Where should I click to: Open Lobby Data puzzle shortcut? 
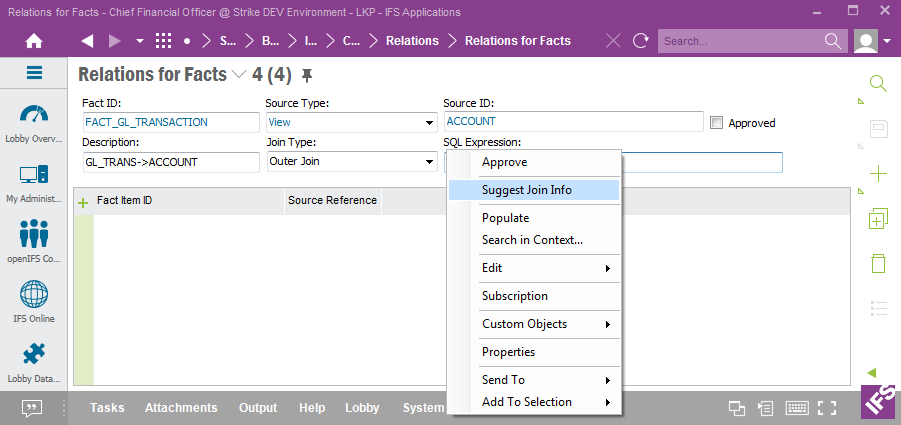(x=34, y=362)
